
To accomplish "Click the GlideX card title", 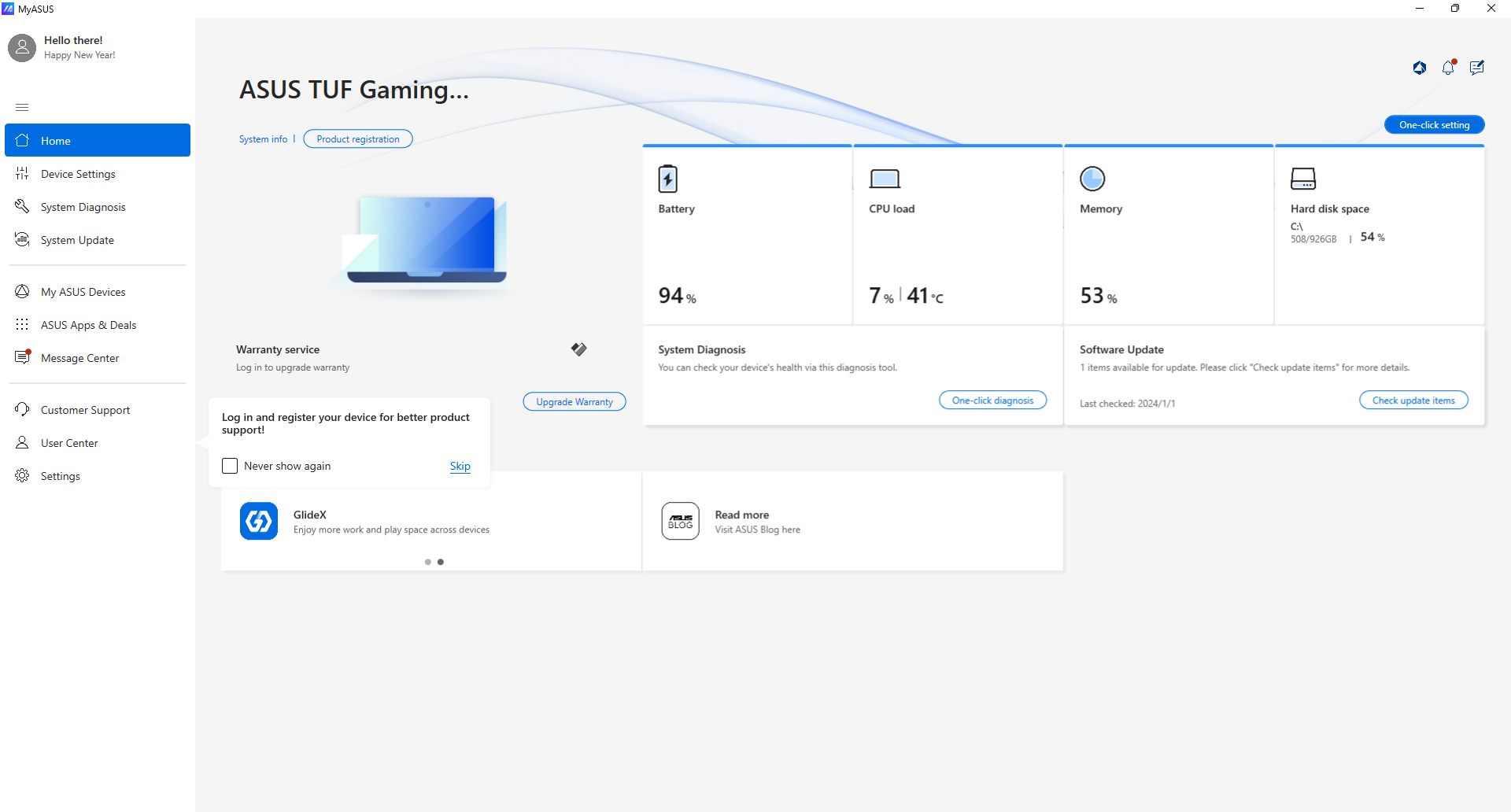I will coord(310,515).
